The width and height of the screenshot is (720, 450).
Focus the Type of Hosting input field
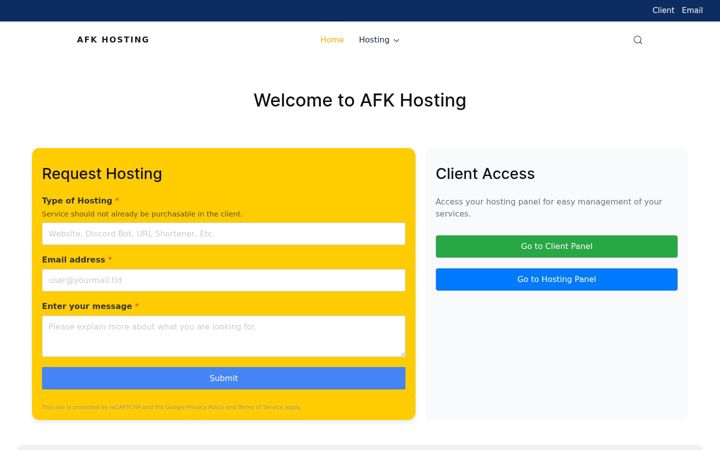[224, 234]
